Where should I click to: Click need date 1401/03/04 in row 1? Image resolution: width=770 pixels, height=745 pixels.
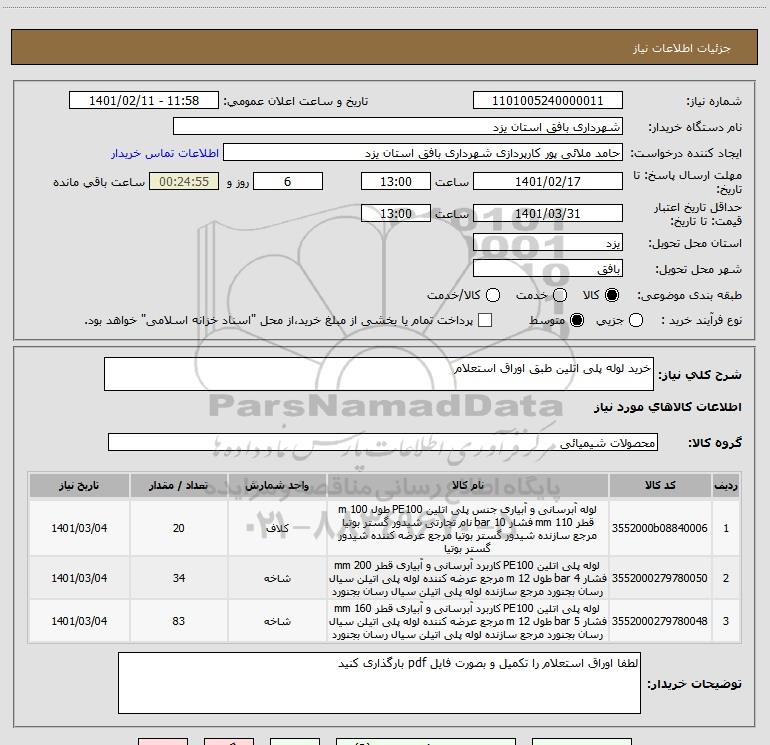coord(79,528)
